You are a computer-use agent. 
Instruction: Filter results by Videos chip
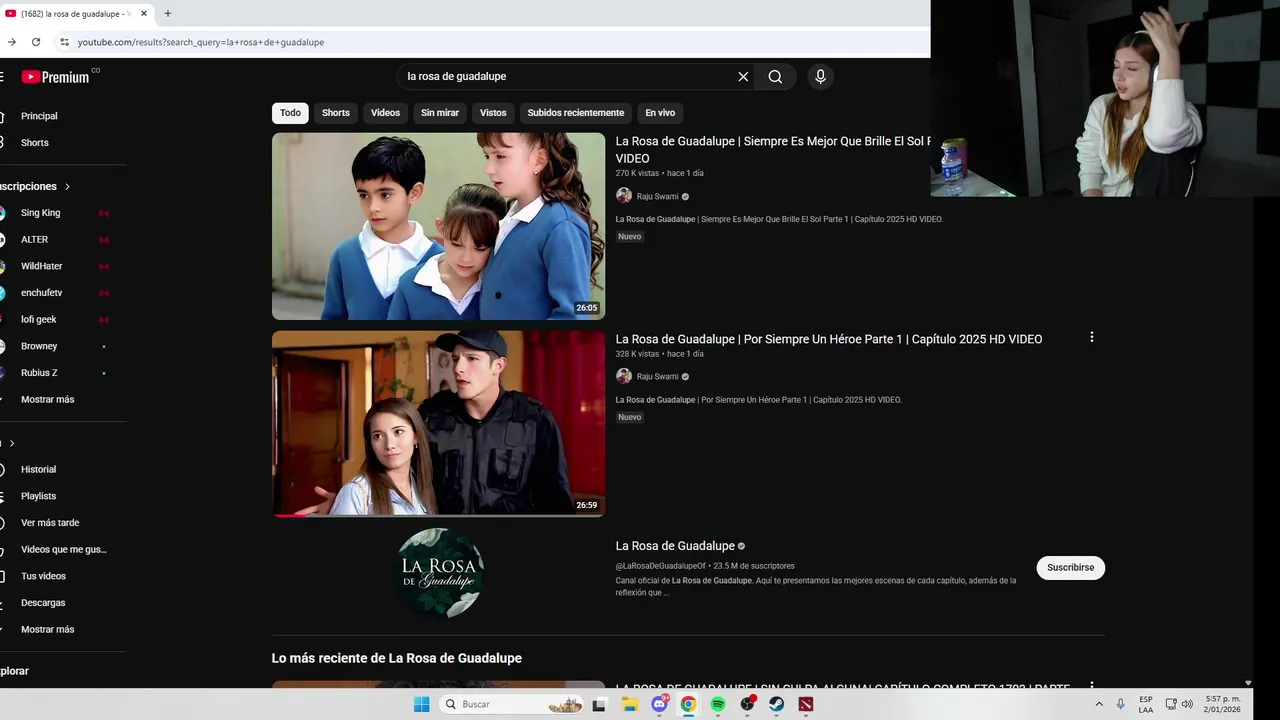(385, 113)
